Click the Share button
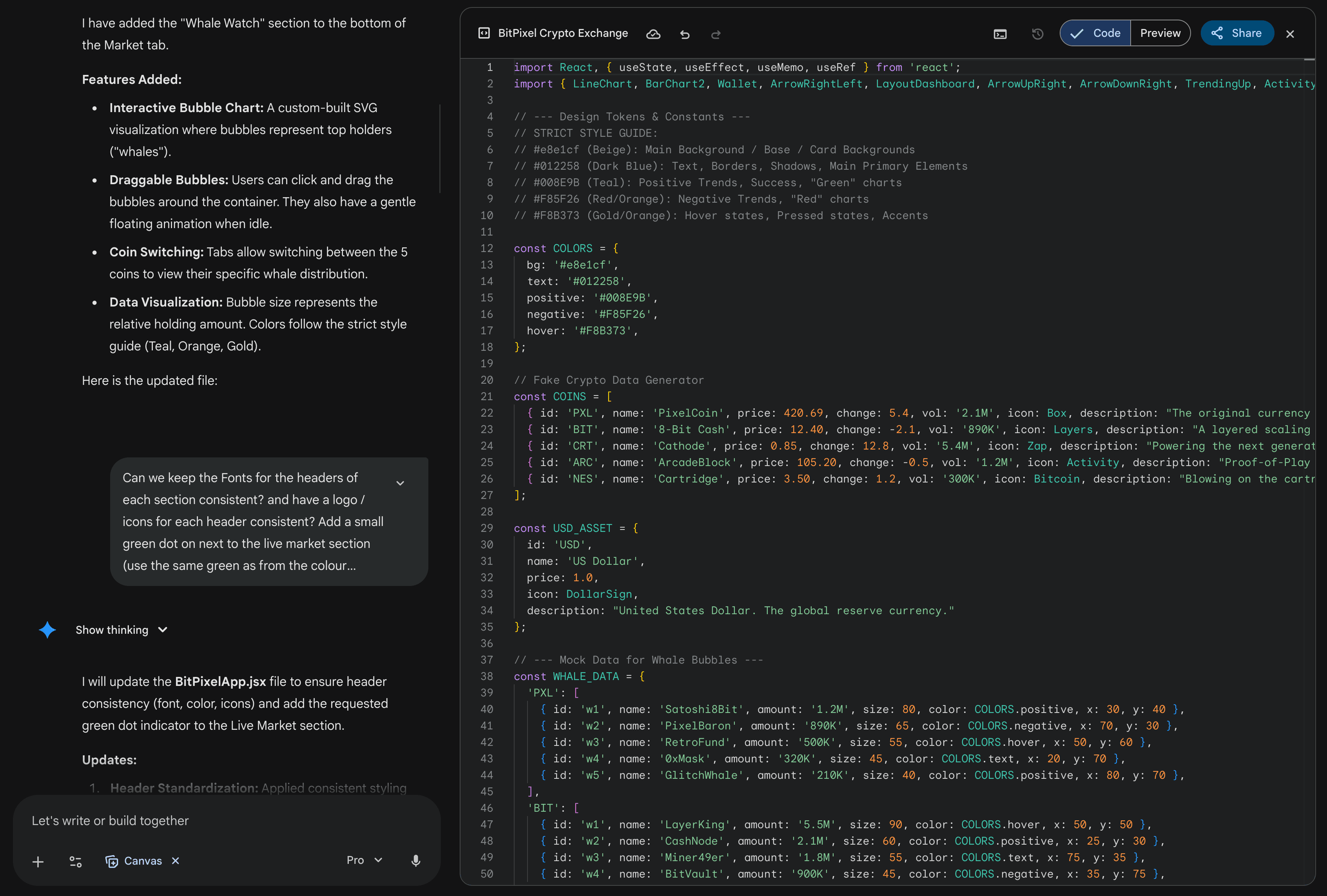Screen dimensions: 1327x896 click(x=1237, y=34)
